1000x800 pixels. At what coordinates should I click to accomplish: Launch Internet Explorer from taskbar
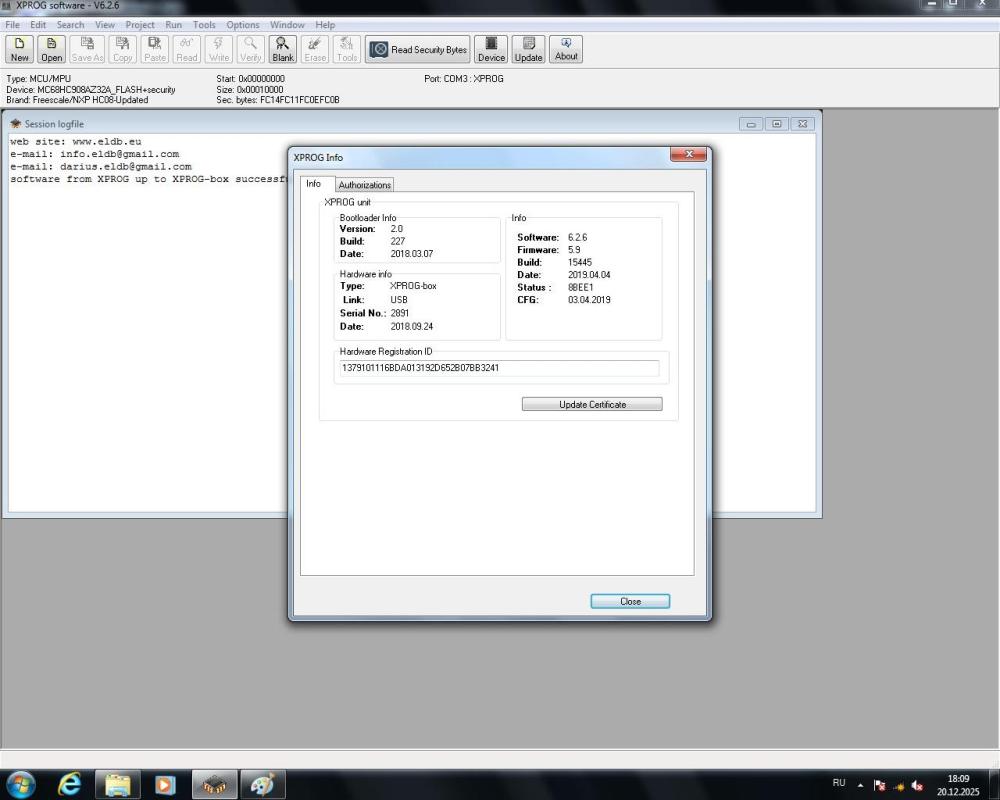[x=70, y=784]
